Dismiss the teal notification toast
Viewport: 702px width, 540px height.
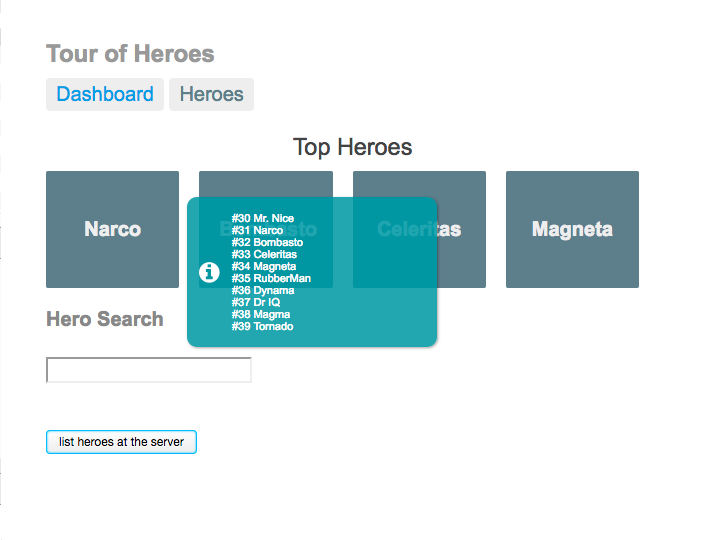point(312,272)
